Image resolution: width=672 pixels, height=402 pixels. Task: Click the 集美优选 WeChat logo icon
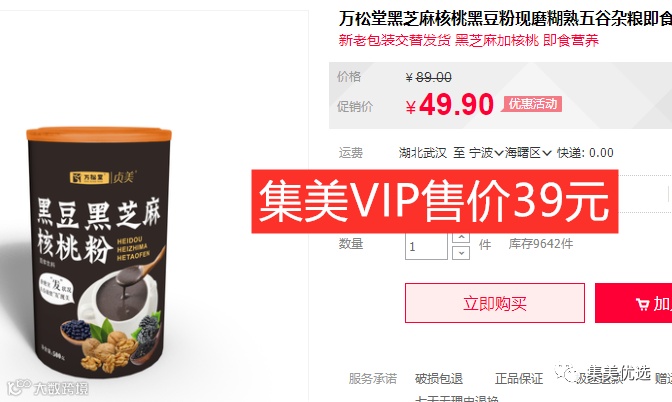click(566, 373)
